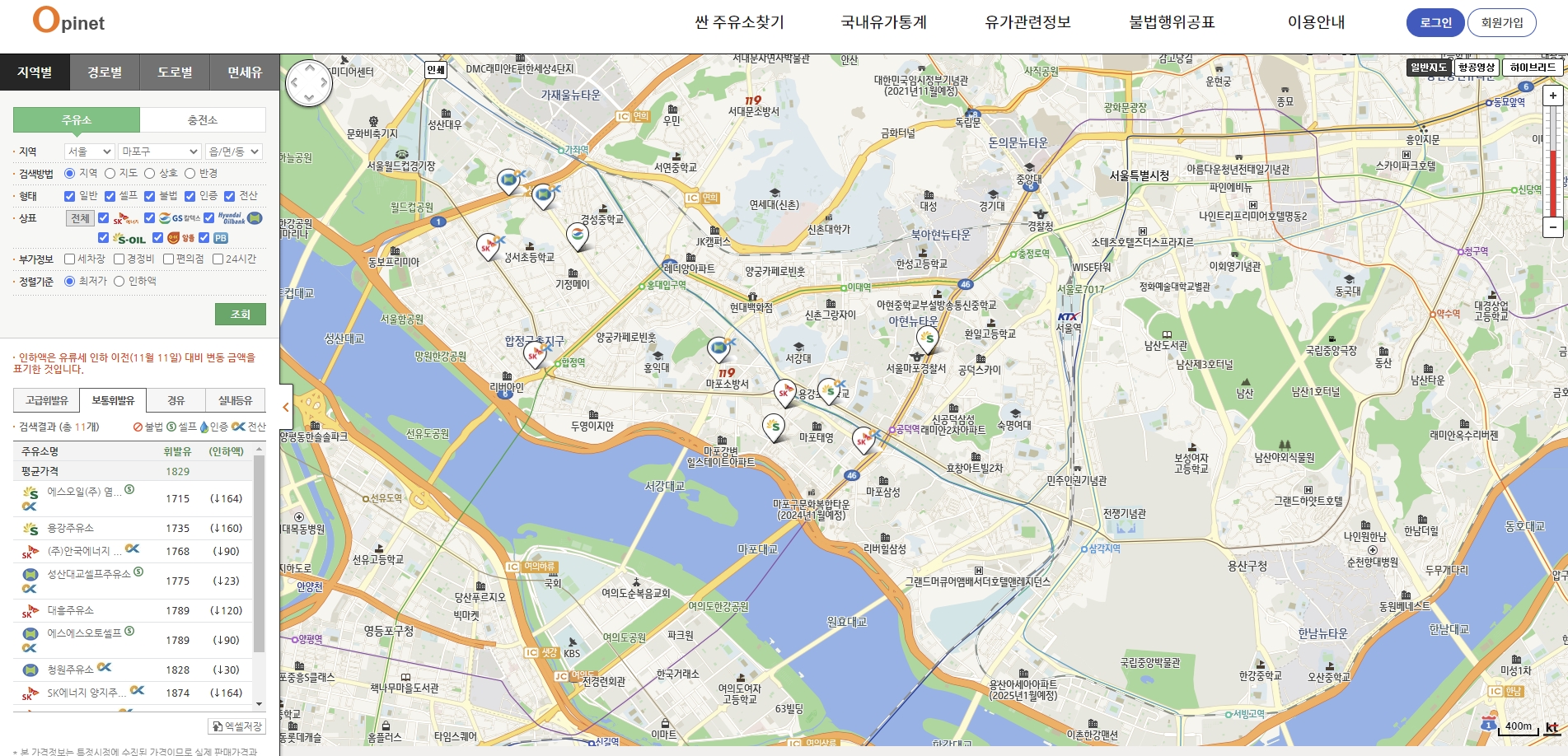Open the 서울 city dropdown
Viewport: 1568px width, 756px height.
[89, 152]
